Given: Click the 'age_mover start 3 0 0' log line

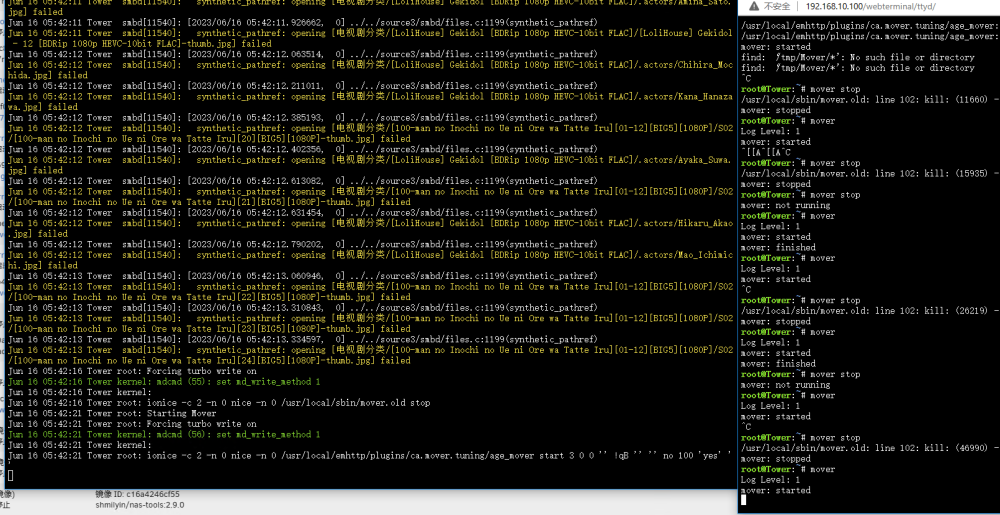Looking at the screenshot, I should (369, 456).
